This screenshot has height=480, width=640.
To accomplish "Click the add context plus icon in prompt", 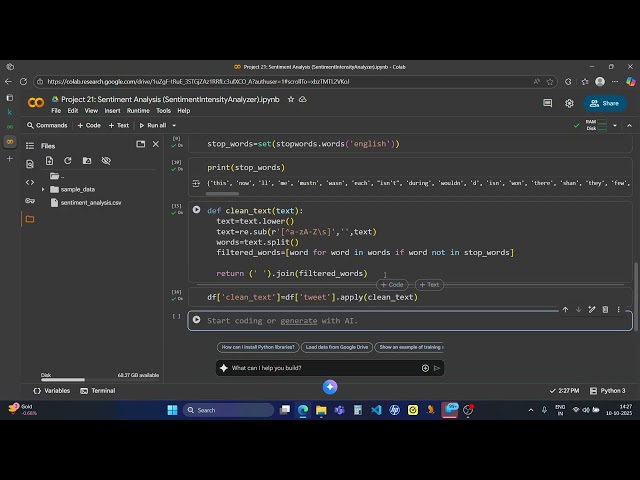I will (x=425, y=368).
